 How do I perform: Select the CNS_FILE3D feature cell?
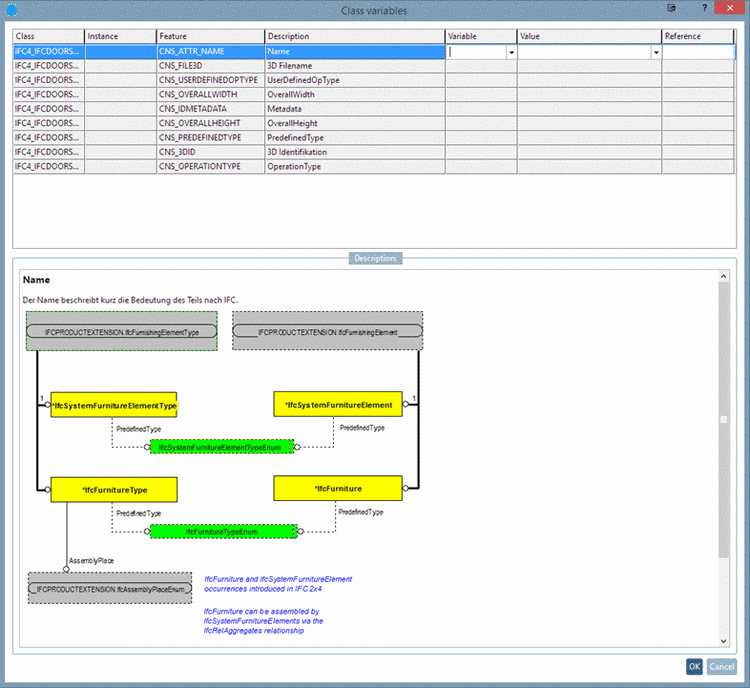pyautogui.click(x=210, y=66)
